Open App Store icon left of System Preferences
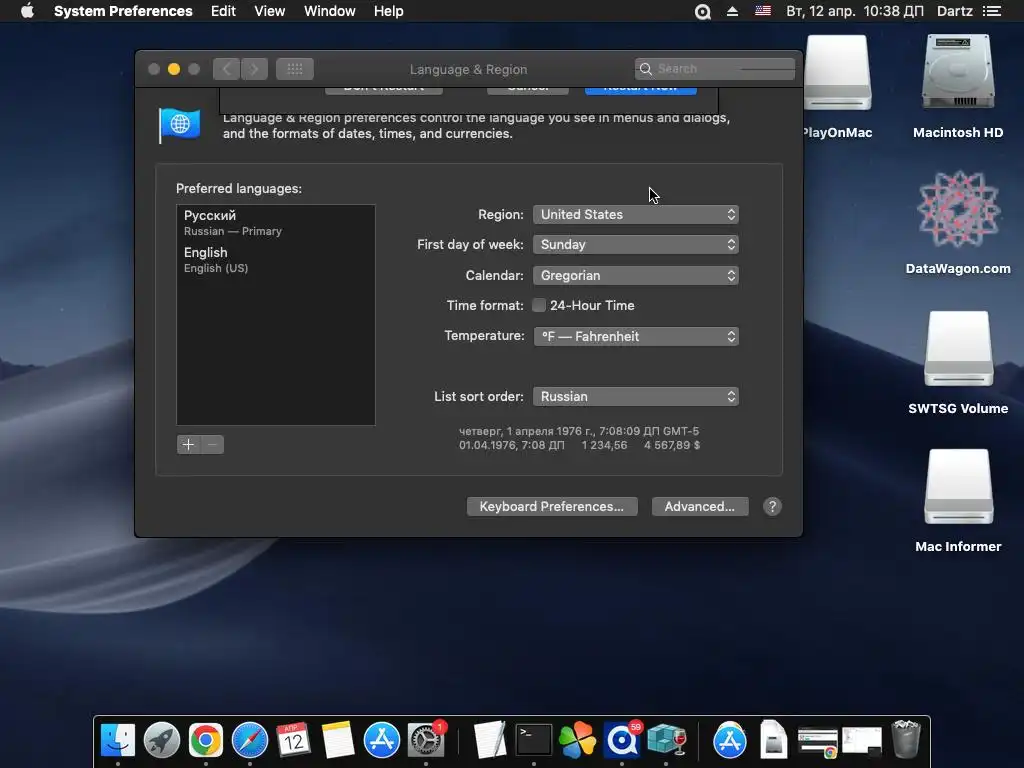 381,740
